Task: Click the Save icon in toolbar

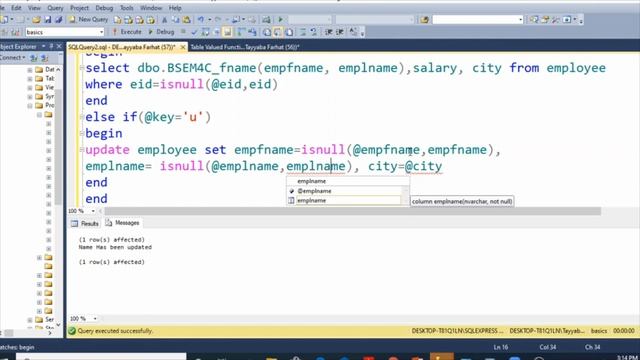Action: (47, 19)
